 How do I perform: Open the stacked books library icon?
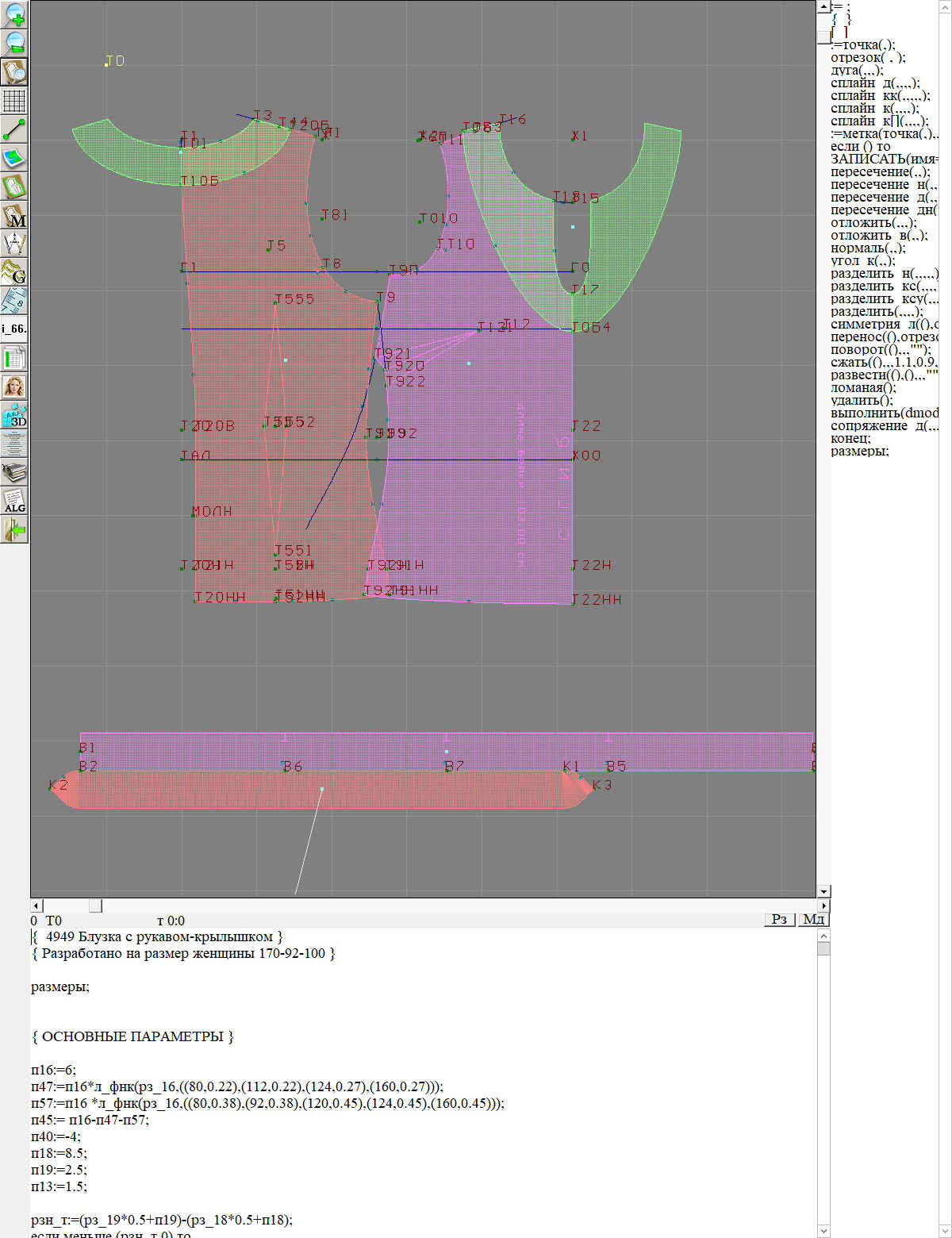point(14,472)
